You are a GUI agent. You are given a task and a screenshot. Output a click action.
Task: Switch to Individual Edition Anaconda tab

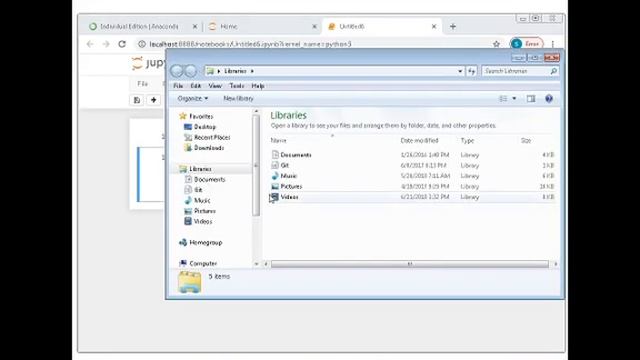(139, 27)
